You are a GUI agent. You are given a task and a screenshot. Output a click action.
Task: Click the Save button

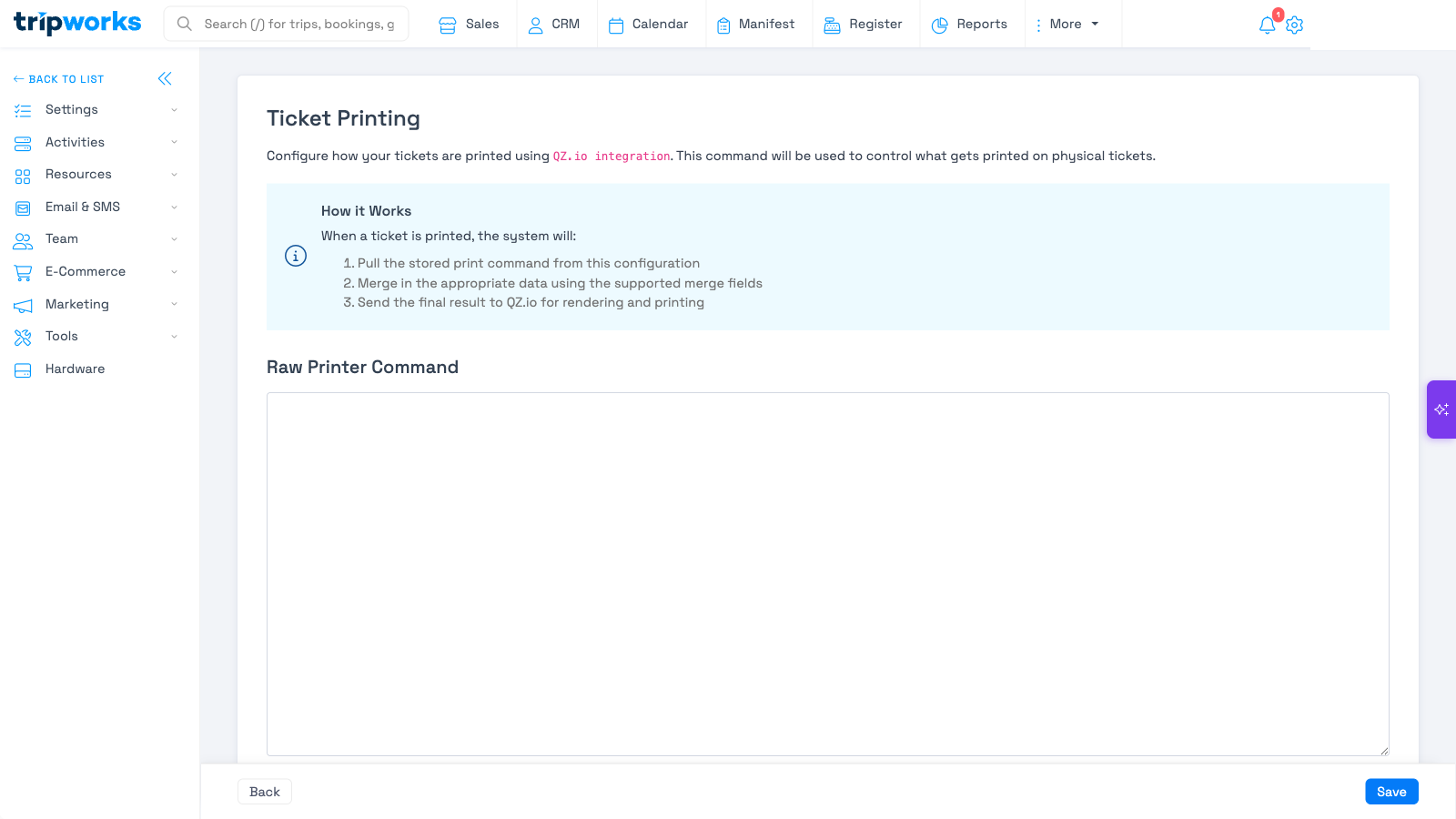point(1391,792)
